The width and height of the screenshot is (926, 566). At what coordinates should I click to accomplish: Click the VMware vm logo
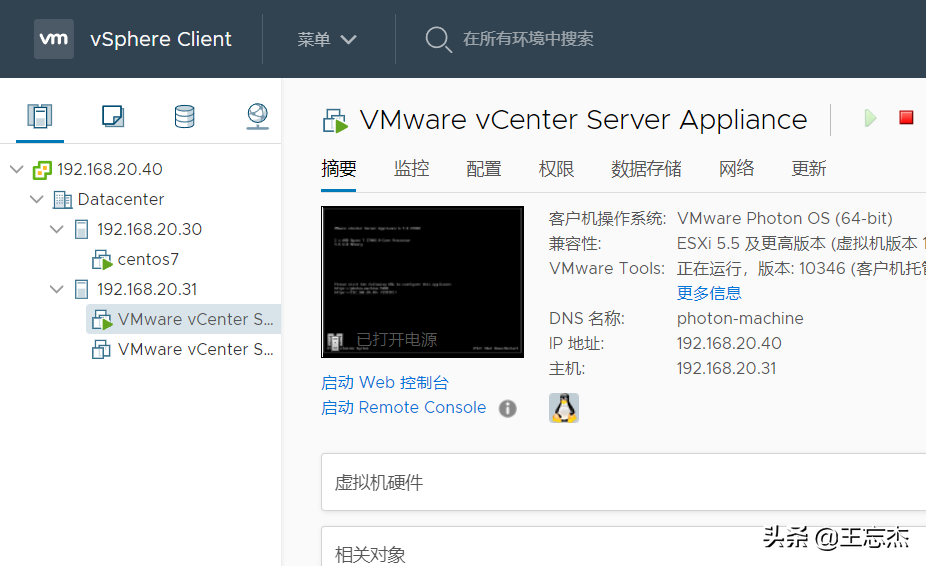[x=54, y=39]
